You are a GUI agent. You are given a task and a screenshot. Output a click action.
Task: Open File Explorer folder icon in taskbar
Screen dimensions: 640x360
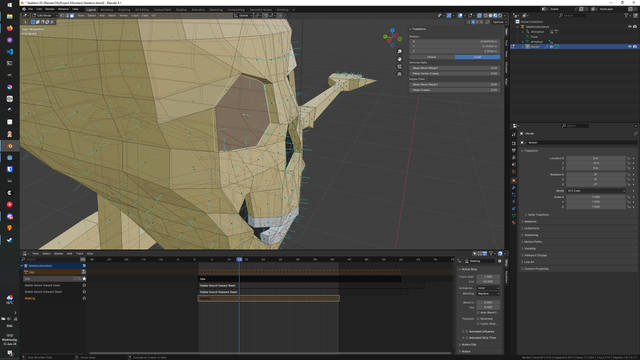pyautogui.click(x=9, y=16)
